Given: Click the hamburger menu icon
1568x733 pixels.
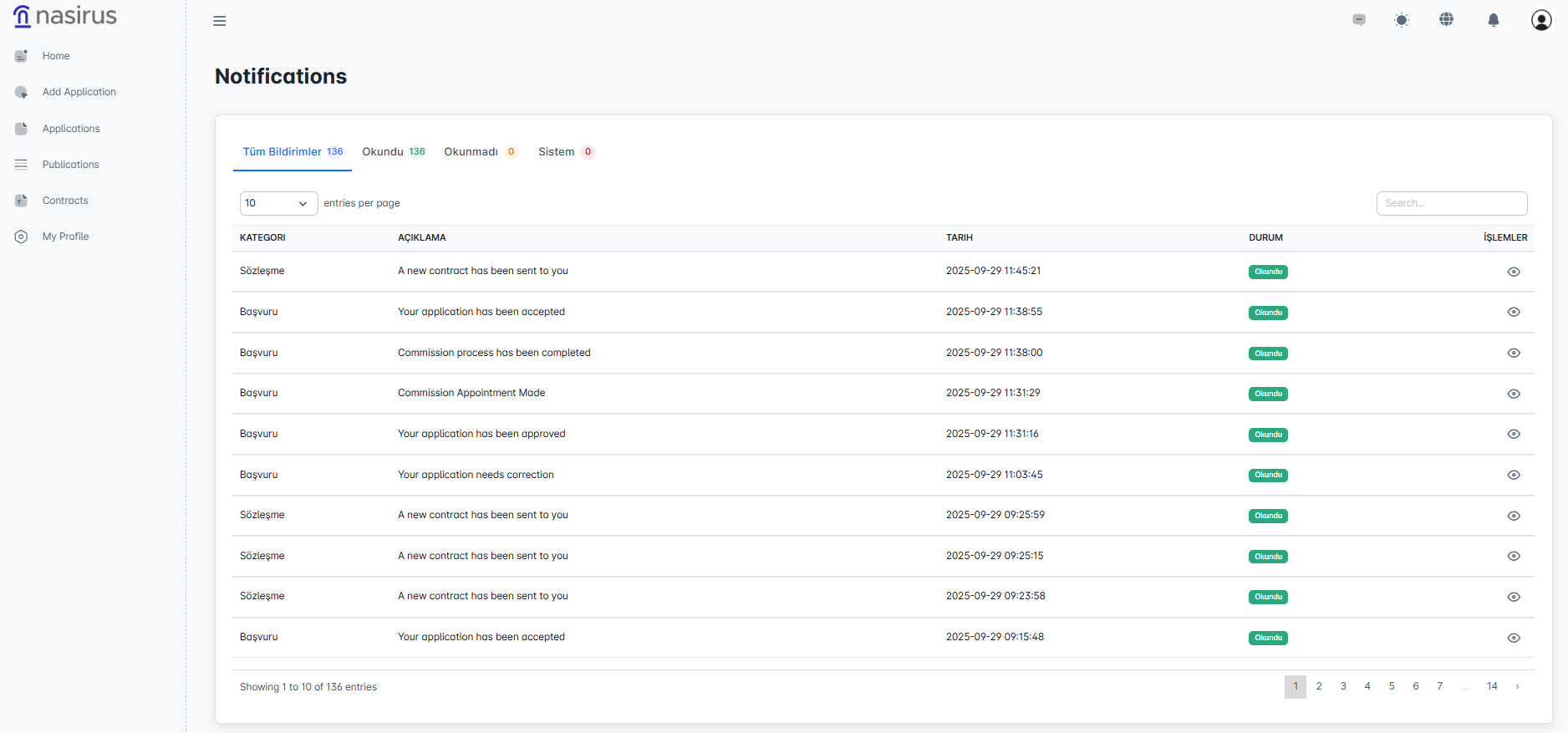Looking at the screenshot, I should pyautogui.click(x=220, y=21).
